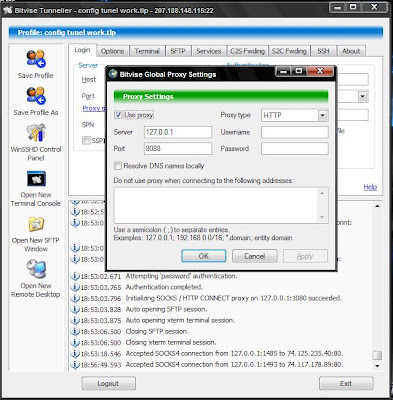Click the proxy Password field

295,148
